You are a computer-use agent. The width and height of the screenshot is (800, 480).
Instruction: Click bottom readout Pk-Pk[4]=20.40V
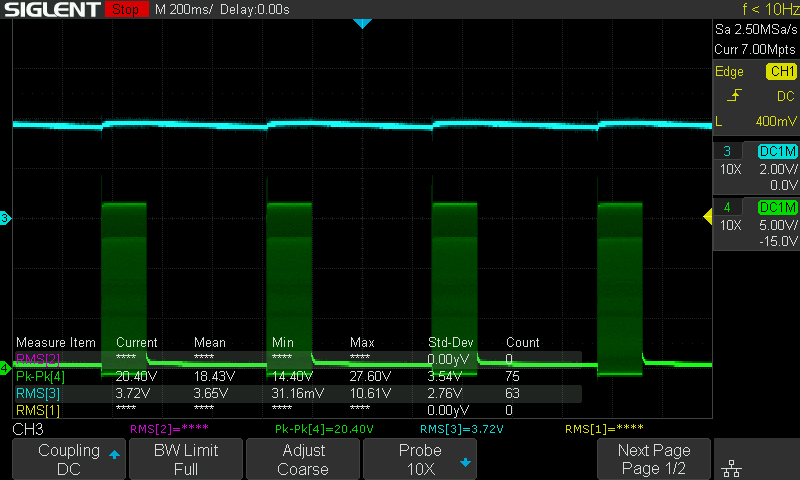[324, 429]
